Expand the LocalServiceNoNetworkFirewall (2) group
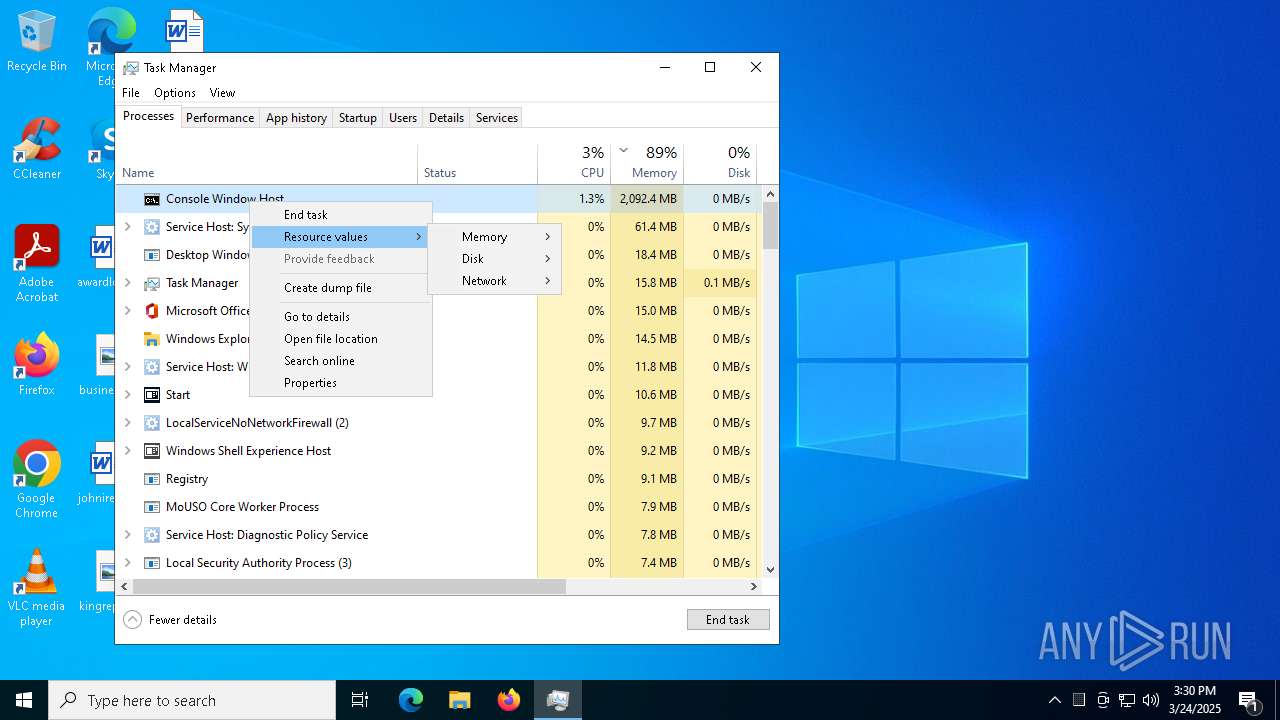This screenshot has height=720, width=1280. pos(127,423)
